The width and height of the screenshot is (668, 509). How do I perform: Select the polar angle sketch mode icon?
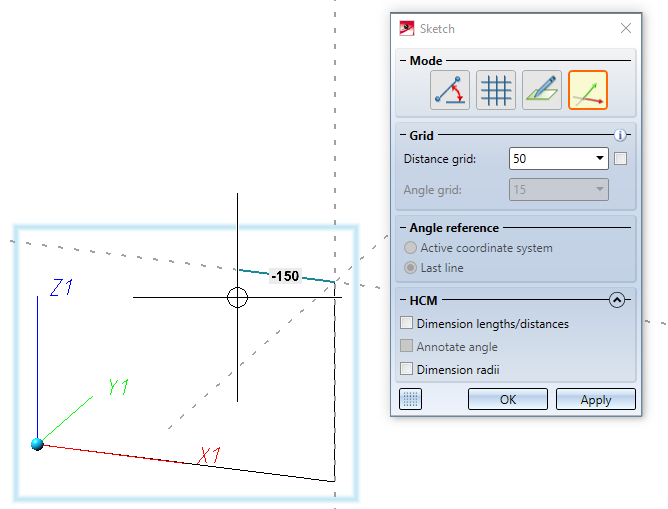(x=450, y=90)
